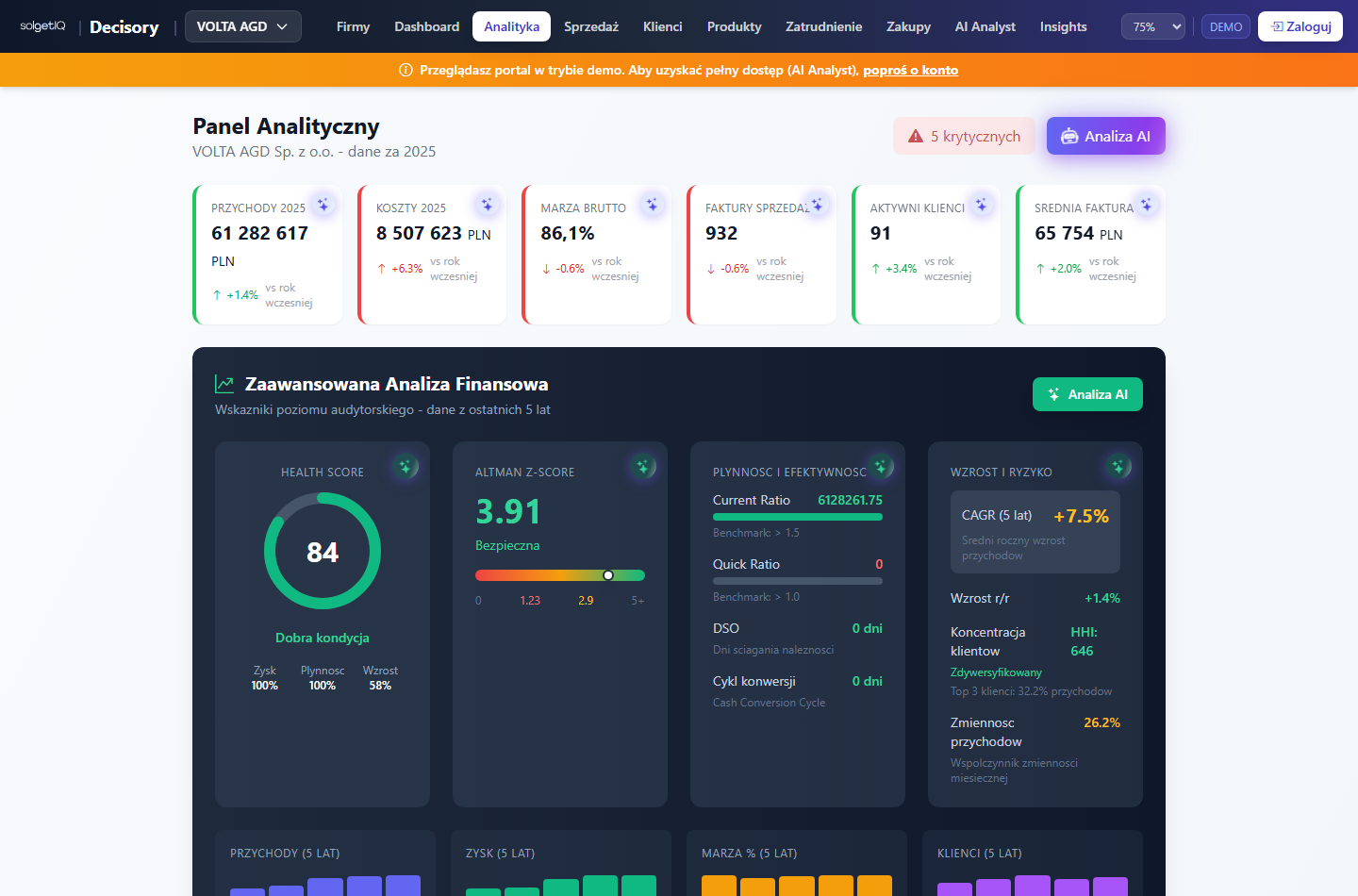Open the Zatrudnienie page
Image resolution: width=1358 pixels, height=896 pixels.
tap(823, 26)
